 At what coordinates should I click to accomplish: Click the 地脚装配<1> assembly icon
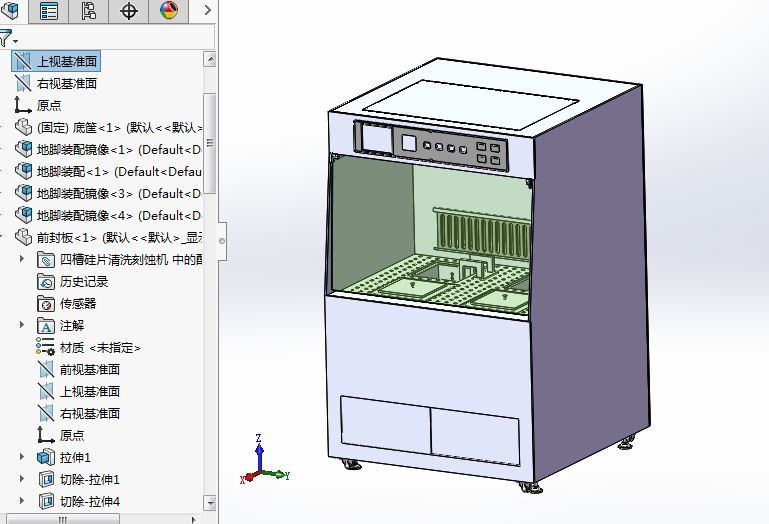[23, 171]
